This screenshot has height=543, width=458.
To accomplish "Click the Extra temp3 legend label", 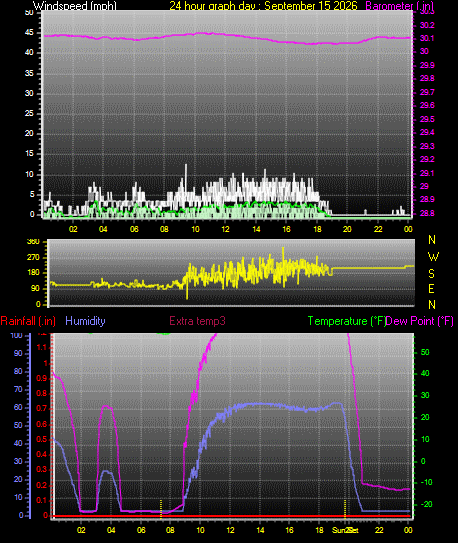I will pyautogui.click(x=197, y=321).
